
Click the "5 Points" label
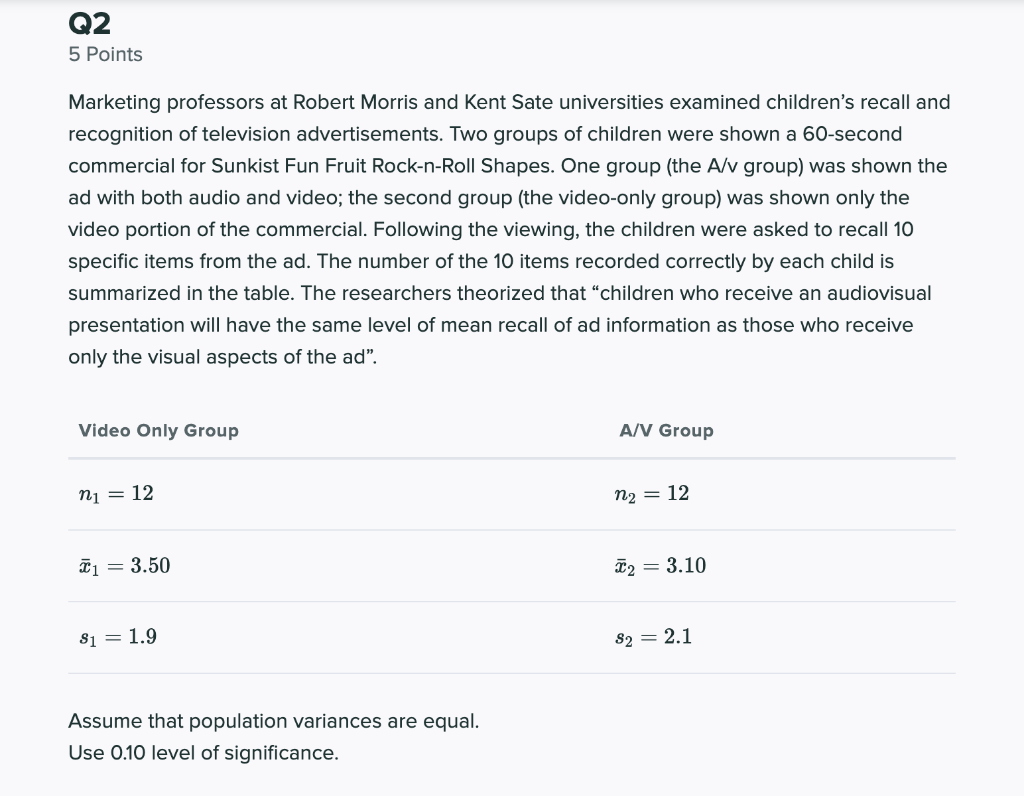coord(105,55)
